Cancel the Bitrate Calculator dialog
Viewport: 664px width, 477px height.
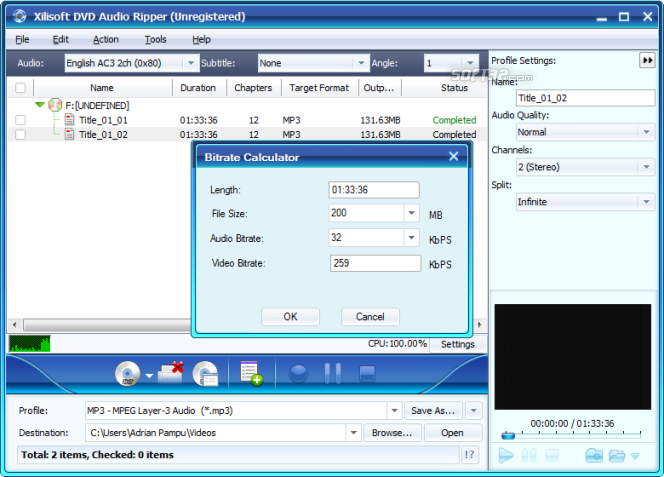tap(370, 316)
